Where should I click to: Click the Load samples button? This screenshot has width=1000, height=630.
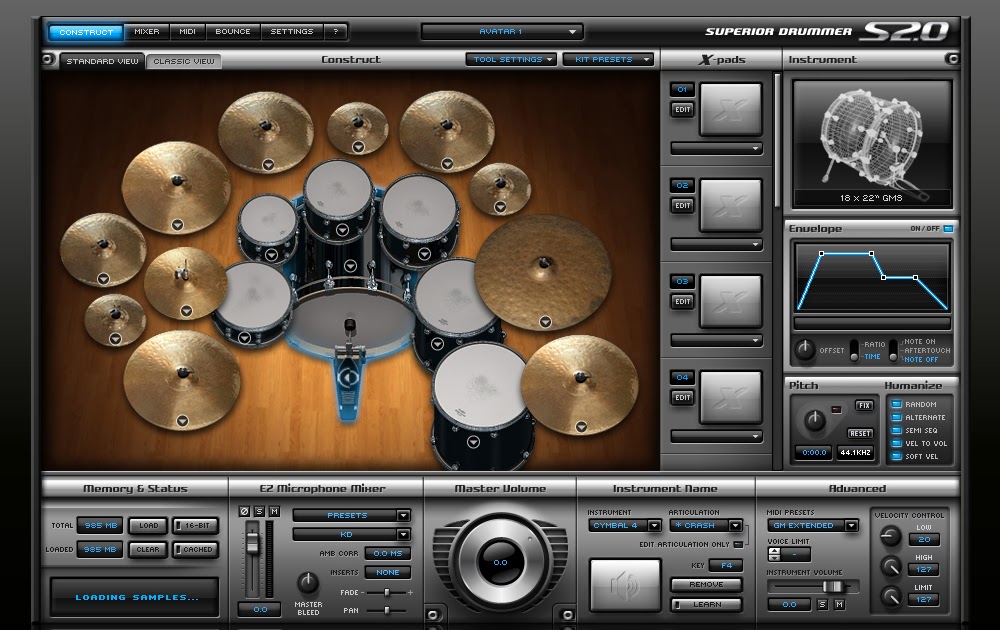(148, 525)
